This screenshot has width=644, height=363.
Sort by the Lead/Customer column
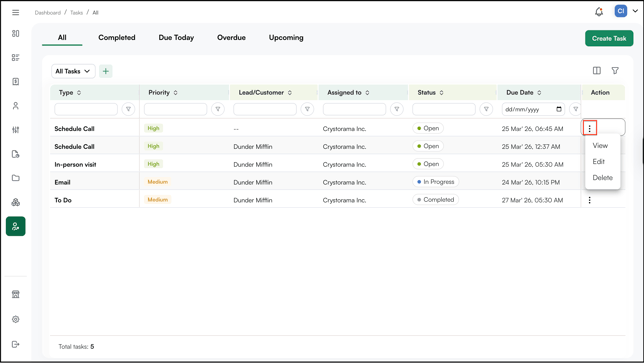[290, 93]
